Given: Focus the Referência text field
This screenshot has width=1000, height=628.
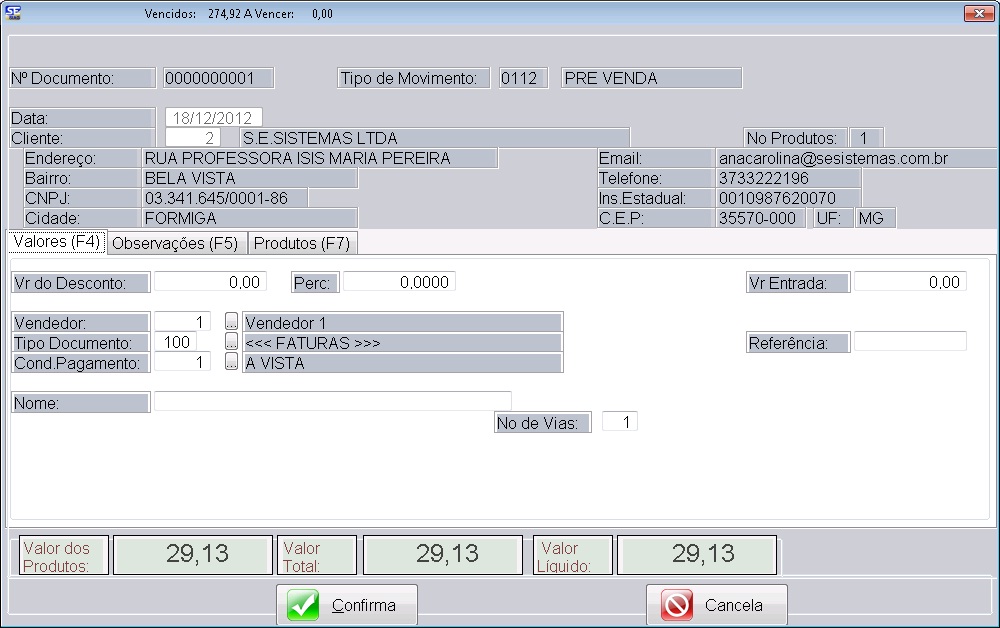Looking at the screenshot, I should [x=910, y=342].
